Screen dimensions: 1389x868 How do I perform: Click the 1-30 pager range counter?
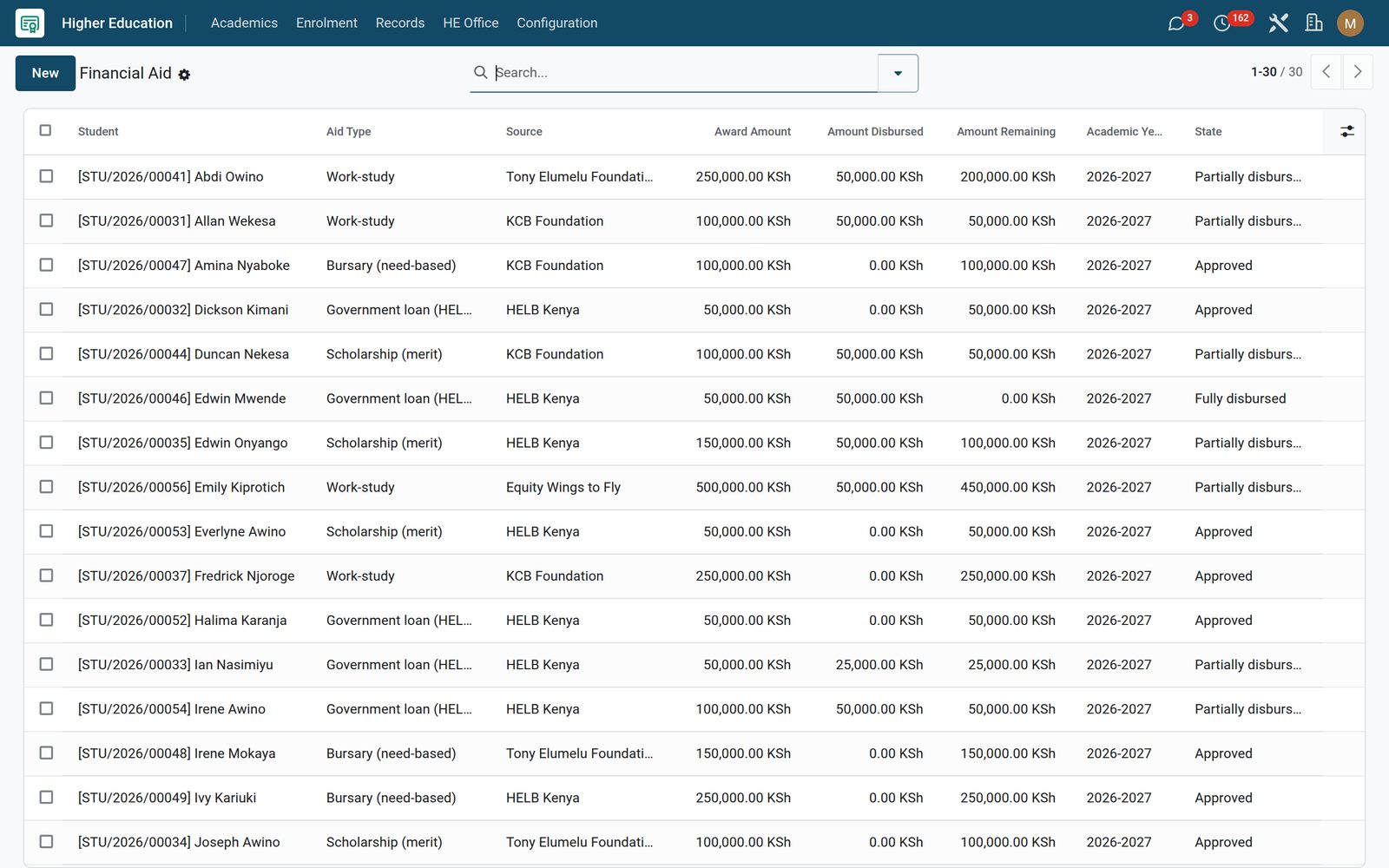point(1264,72)
